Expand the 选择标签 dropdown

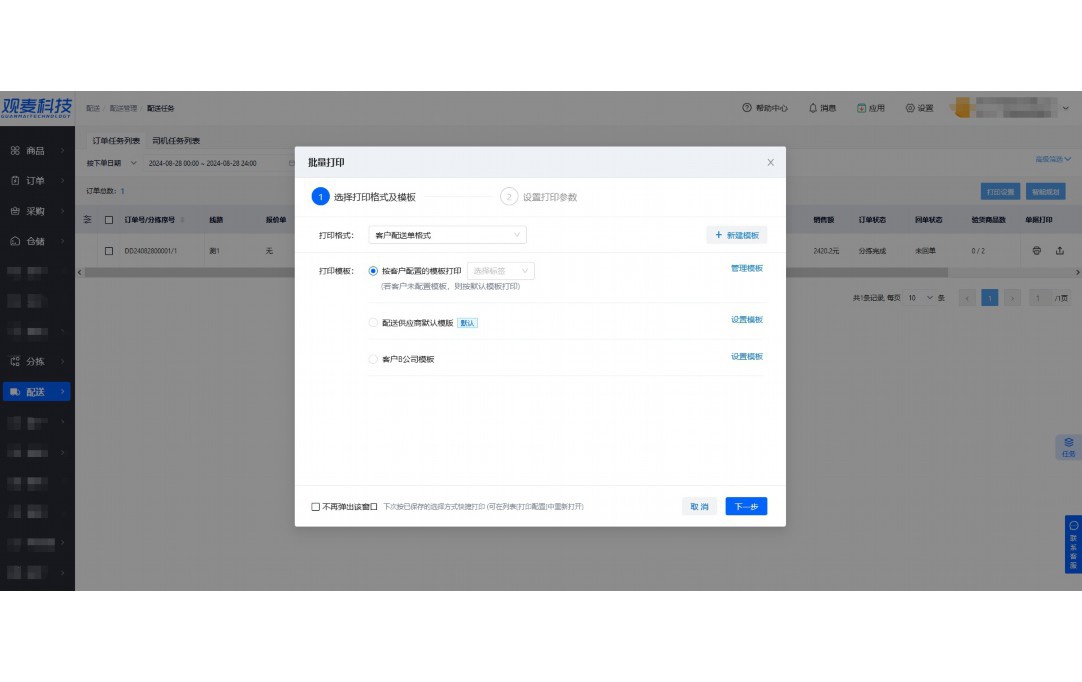coord(500,271)
